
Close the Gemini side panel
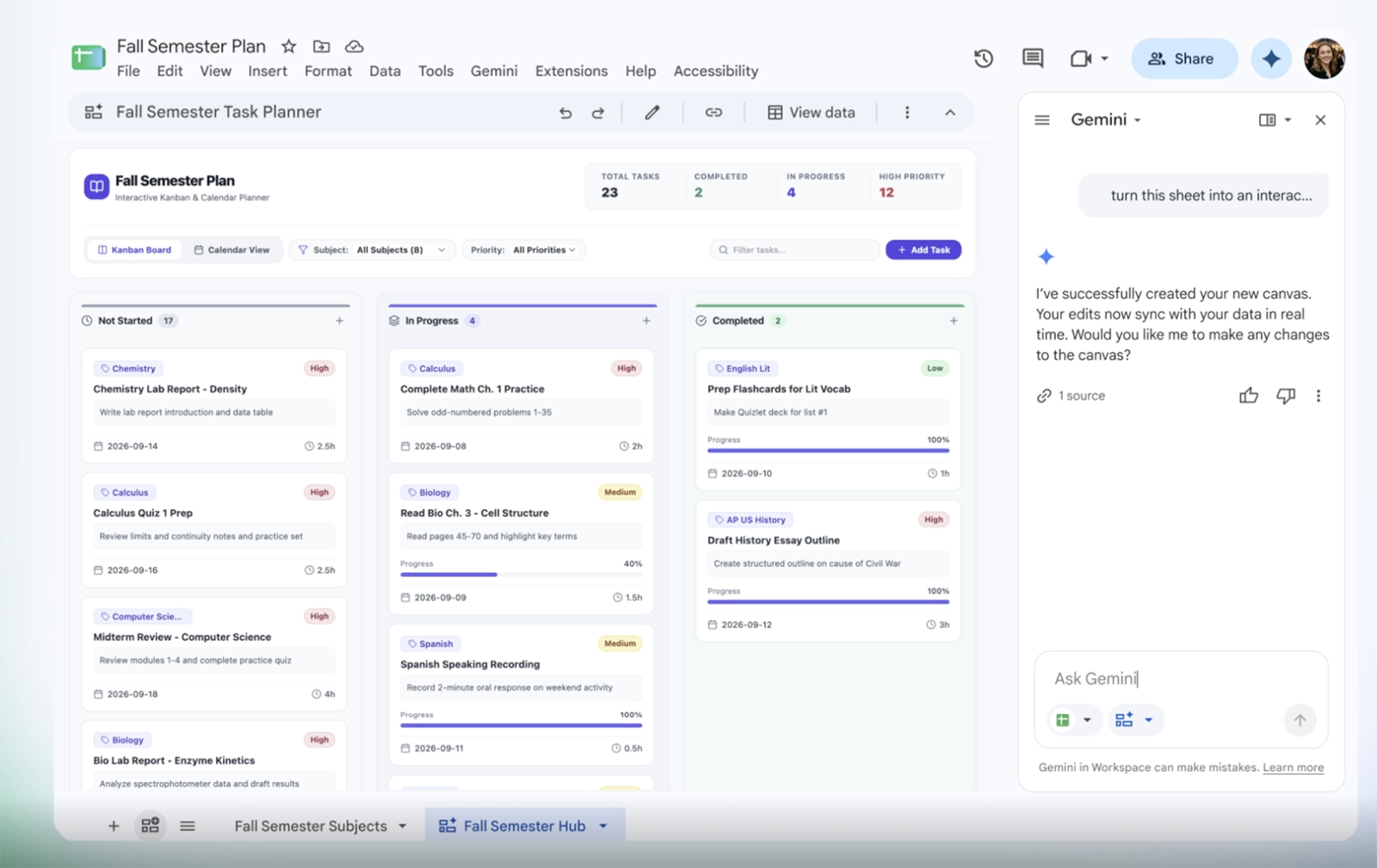point(1320,120)
